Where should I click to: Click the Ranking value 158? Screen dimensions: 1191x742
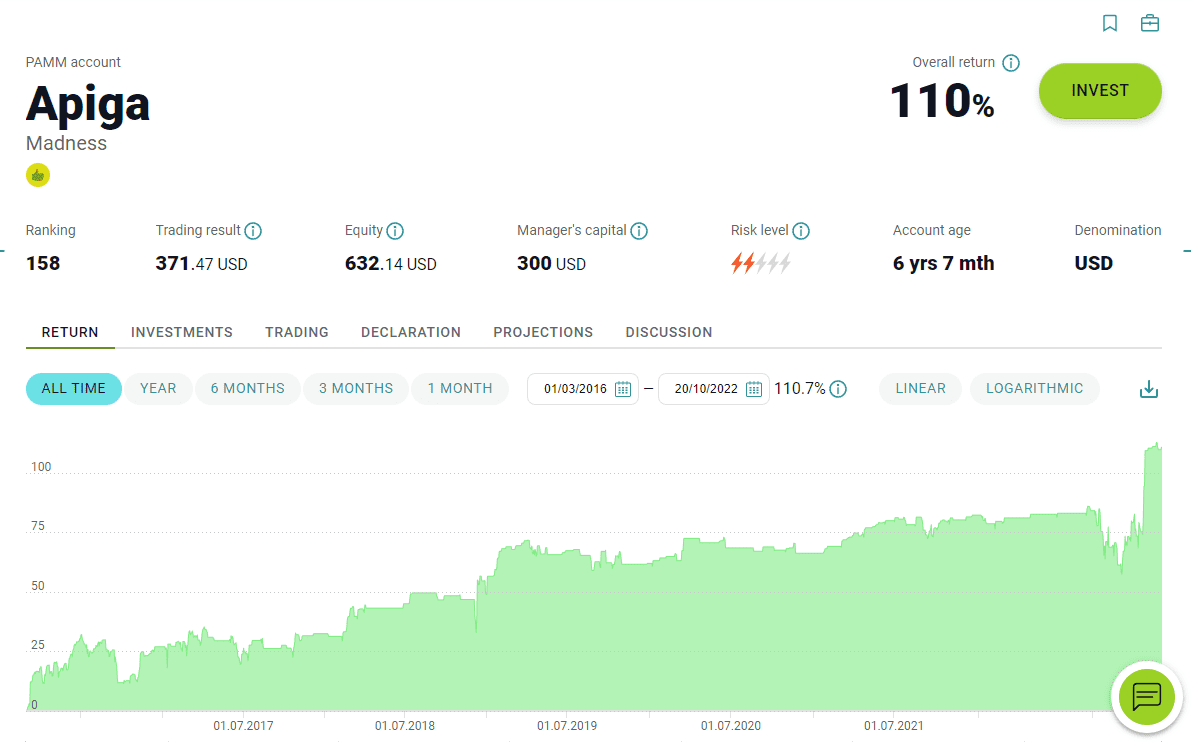click(43, 264)
